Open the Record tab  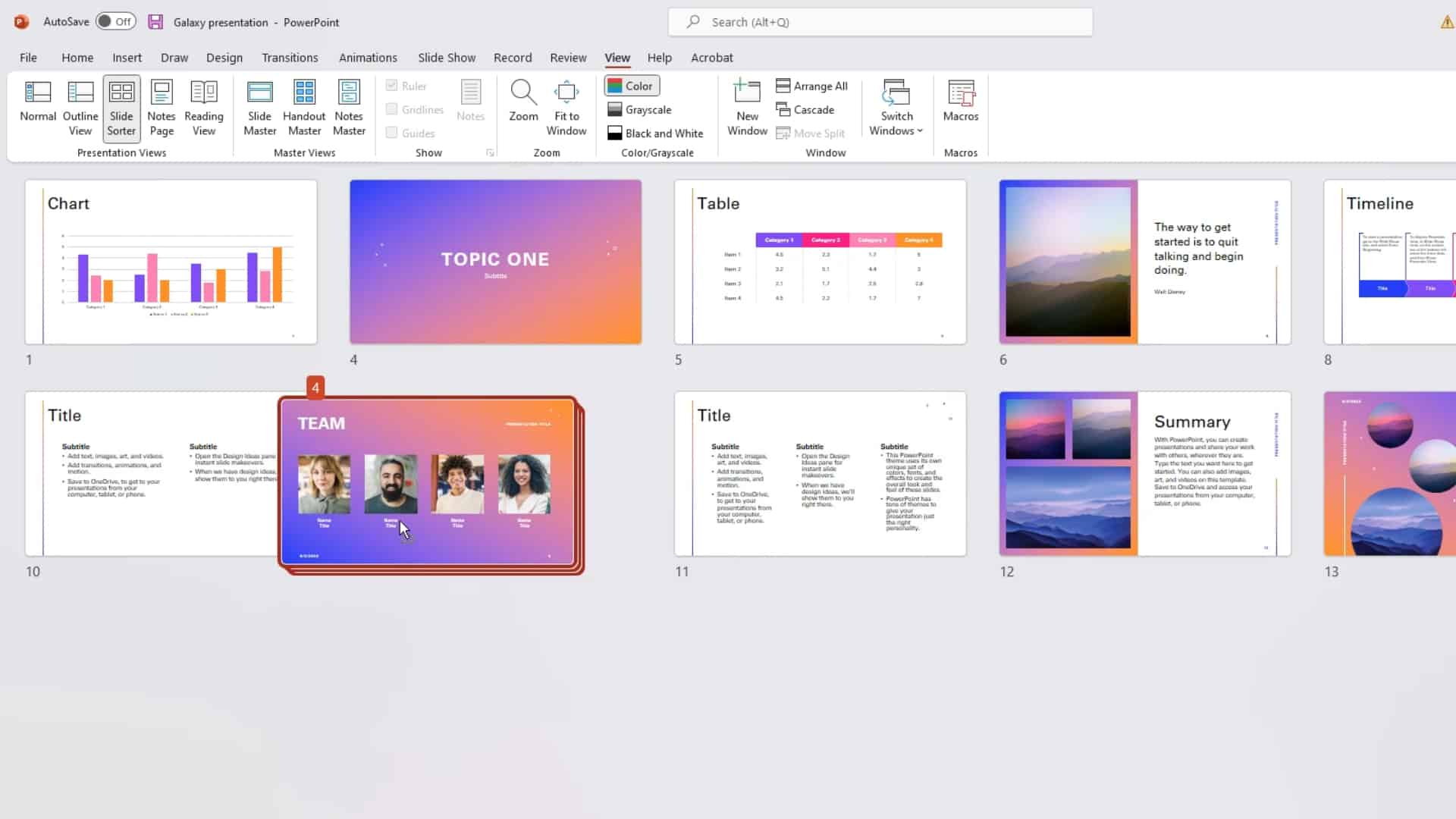pyautogui.click(x=513, y=57)
